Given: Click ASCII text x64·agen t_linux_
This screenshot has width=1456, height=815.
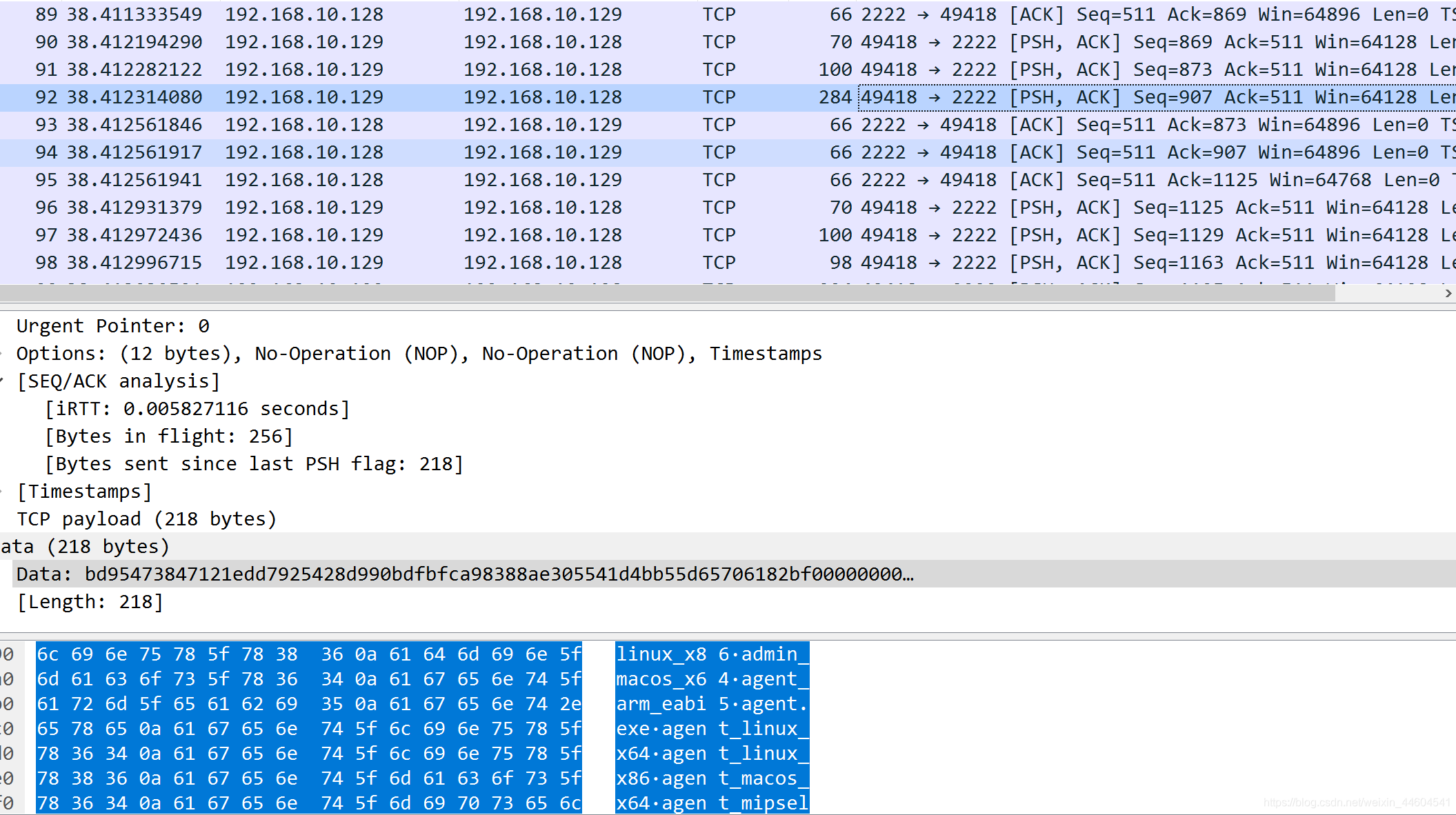Looking at the screenshot, I should pos(712,754).
